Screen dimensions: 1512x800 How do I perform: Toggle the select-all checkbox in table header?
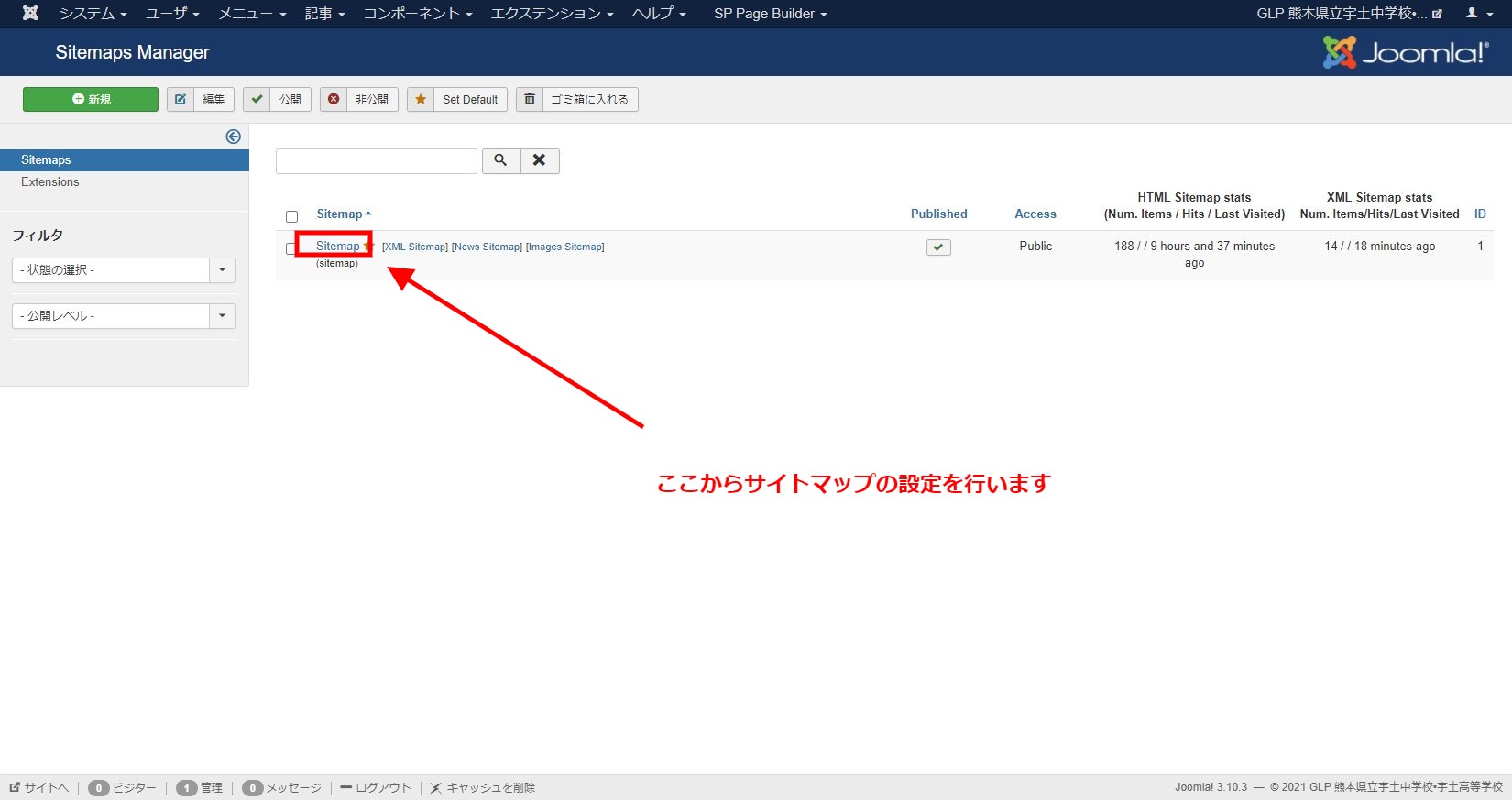point(292,216)
